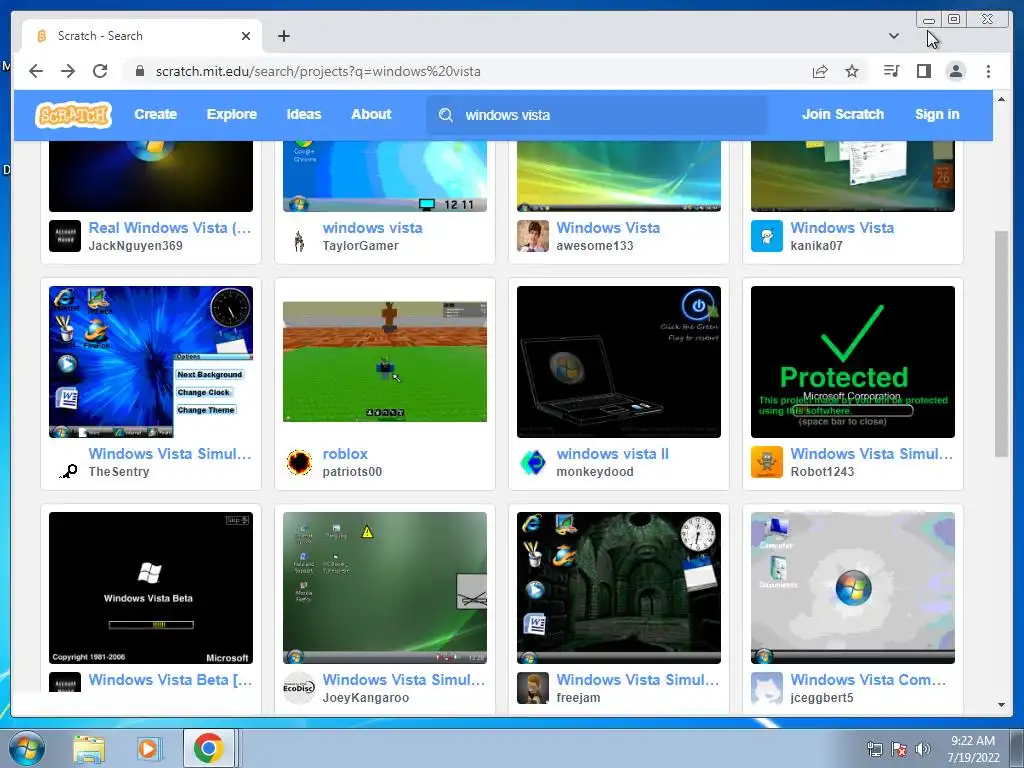Click the page vertical scrollbar thumb
This screenshot has width=1024, height=768.
click(1001, 344)
